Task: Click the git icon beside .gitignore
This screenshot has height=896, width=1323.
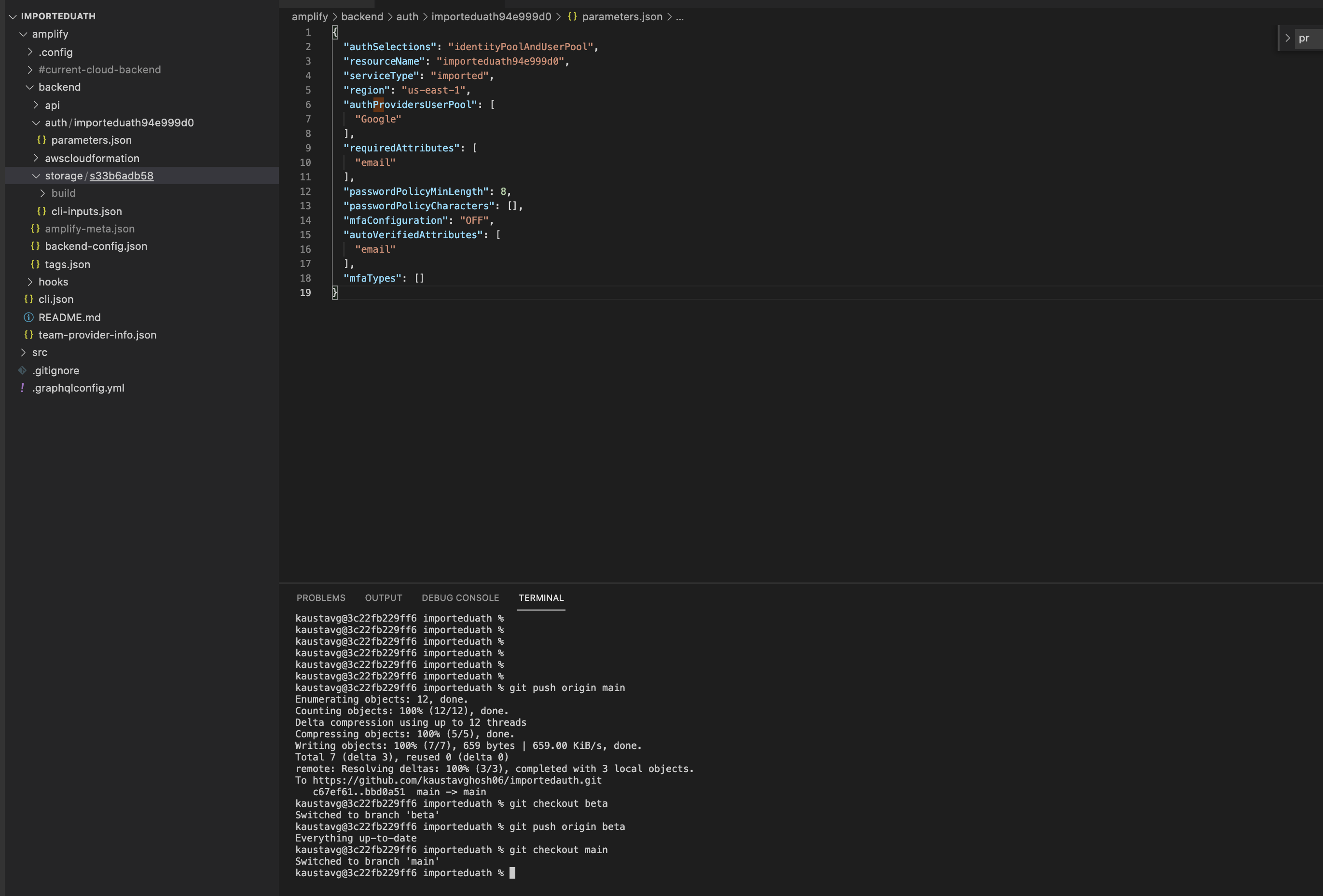Action: tap(22, 370)
